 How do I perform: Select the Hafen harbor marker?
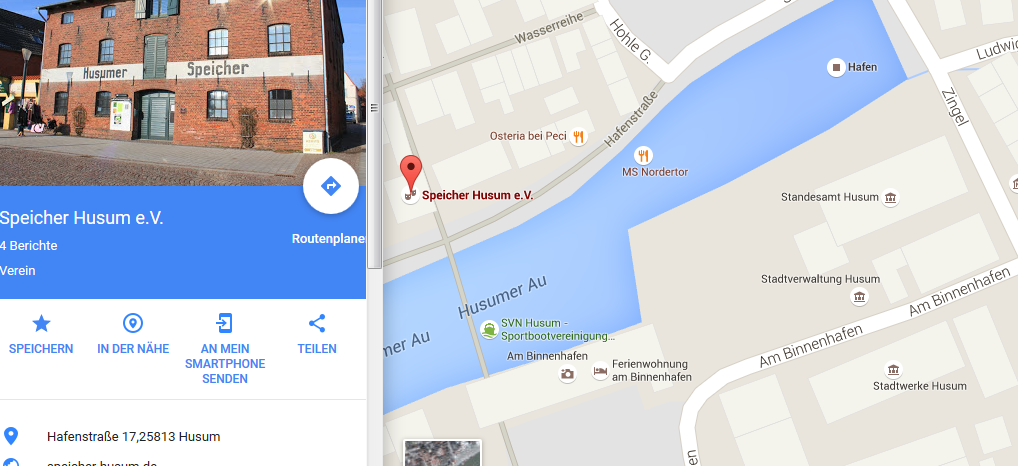(836, 67)
